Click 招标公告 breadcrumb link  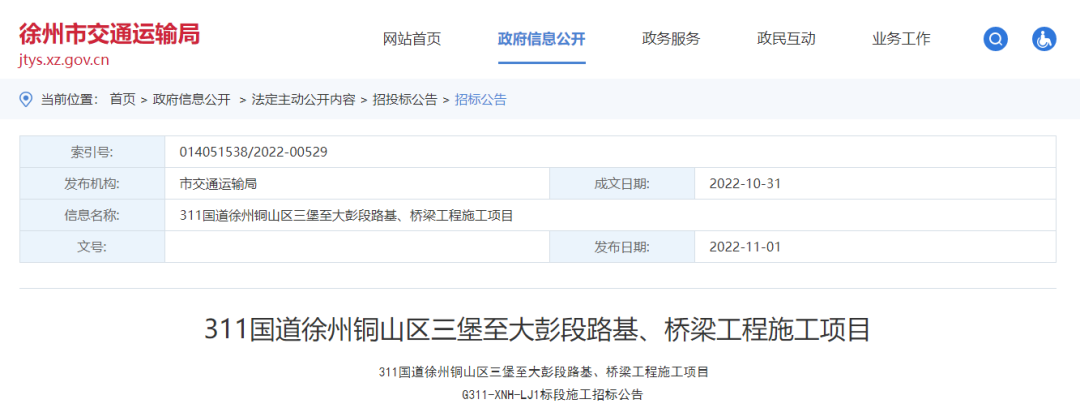tap(481, 99)
